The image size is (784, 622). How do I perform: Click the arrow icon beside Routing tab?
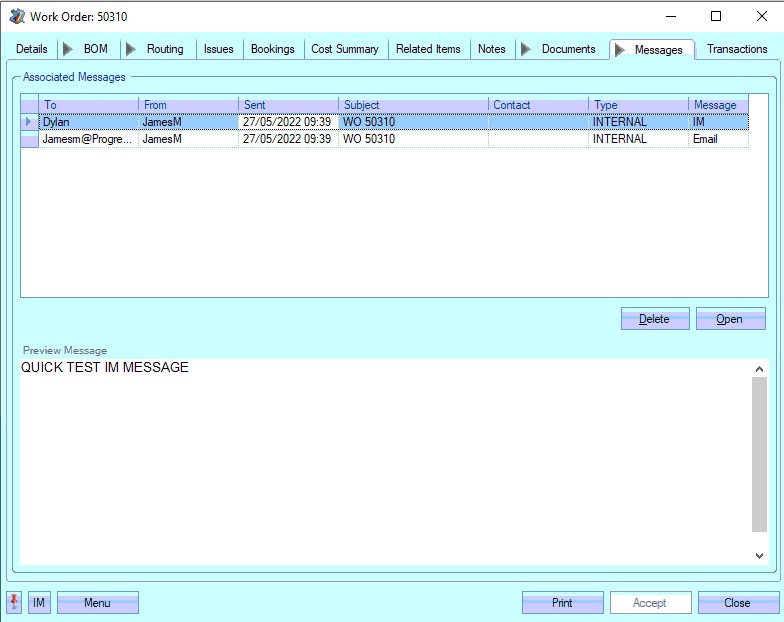click(x=131, y=49)
